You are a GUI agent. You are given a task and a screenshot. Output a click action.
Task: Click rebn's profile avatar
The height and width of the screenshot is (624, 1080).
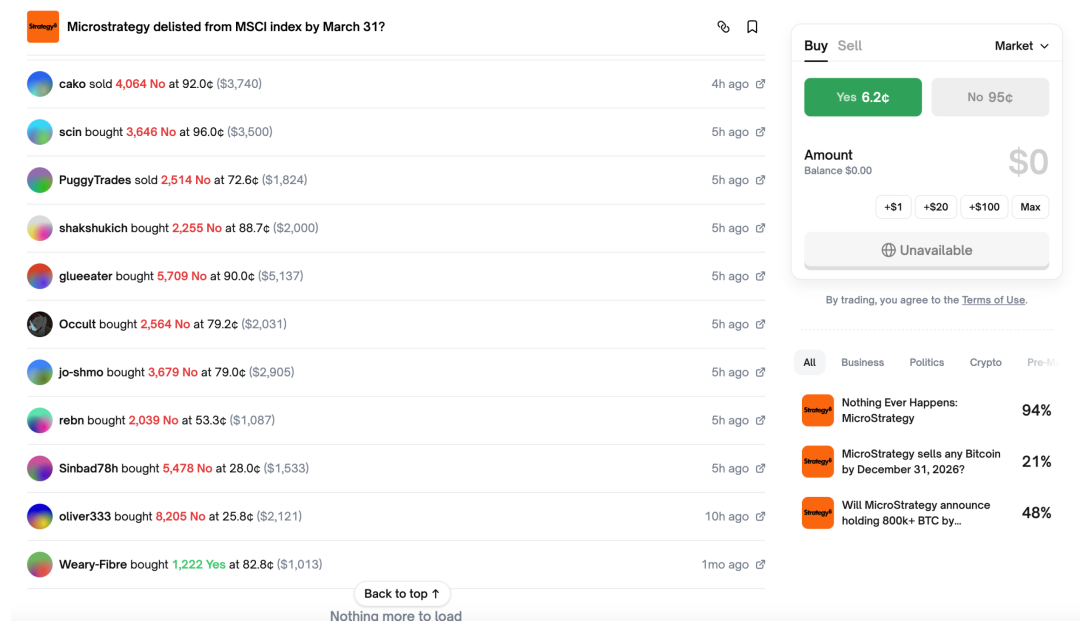coord(40,420)
